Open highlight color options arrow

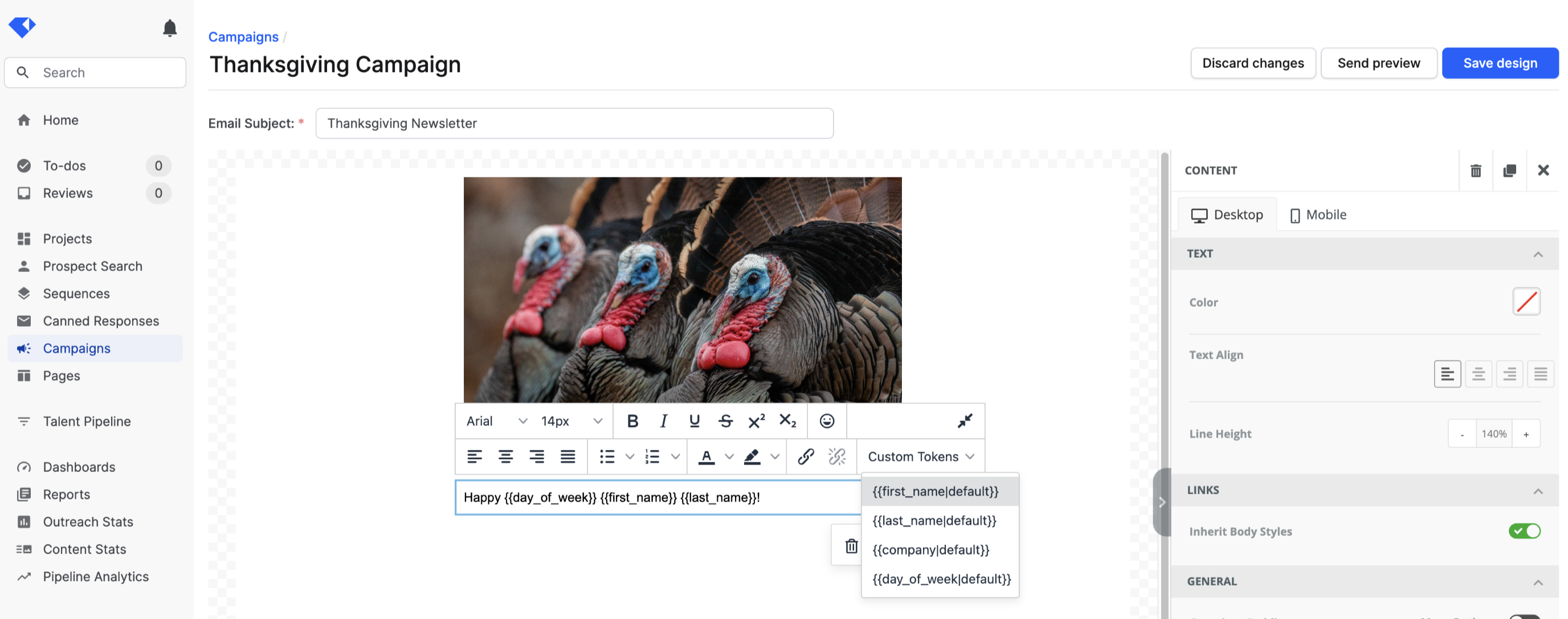point(775,457)
